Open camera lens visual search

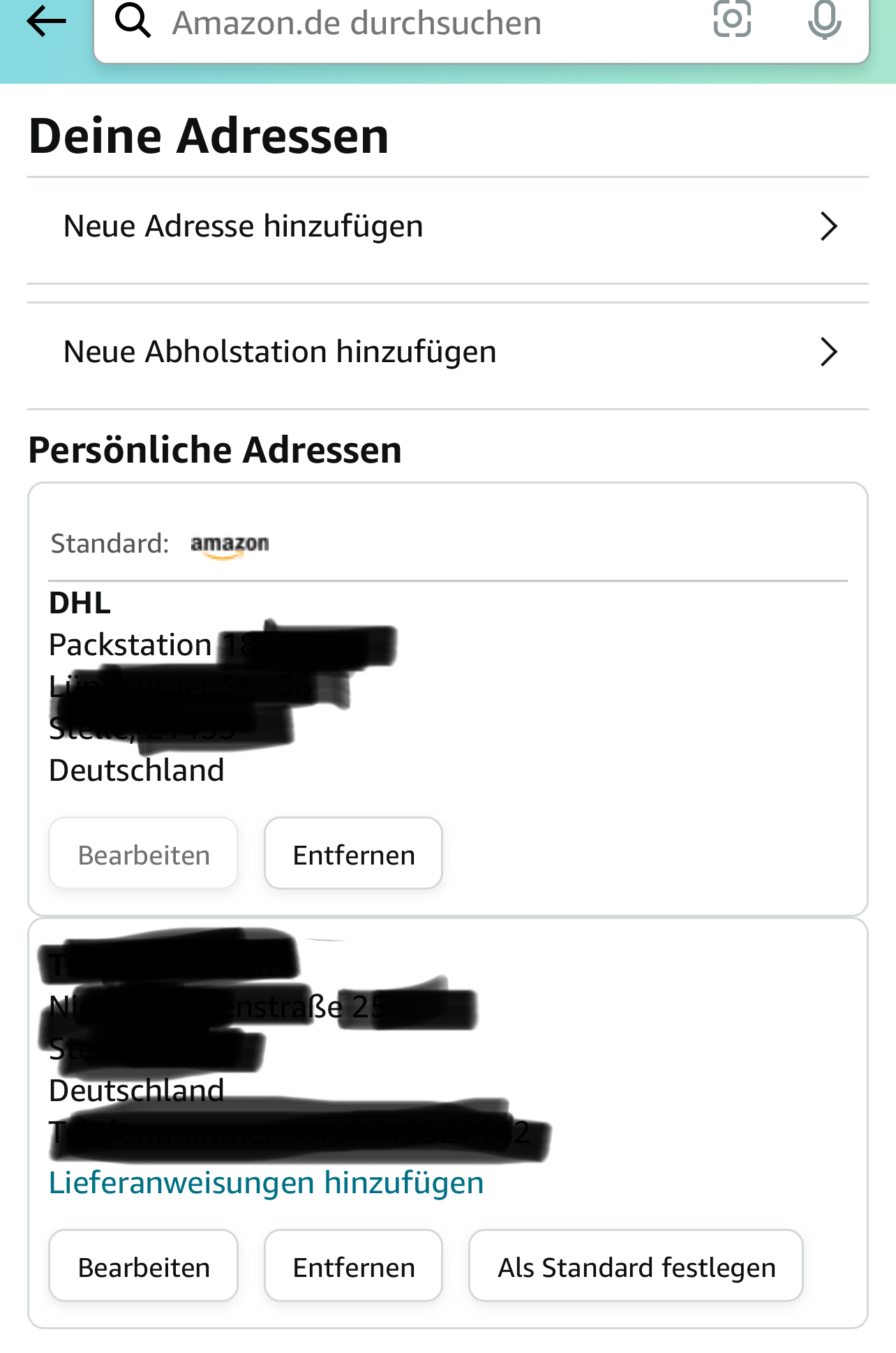coord(732,19)
